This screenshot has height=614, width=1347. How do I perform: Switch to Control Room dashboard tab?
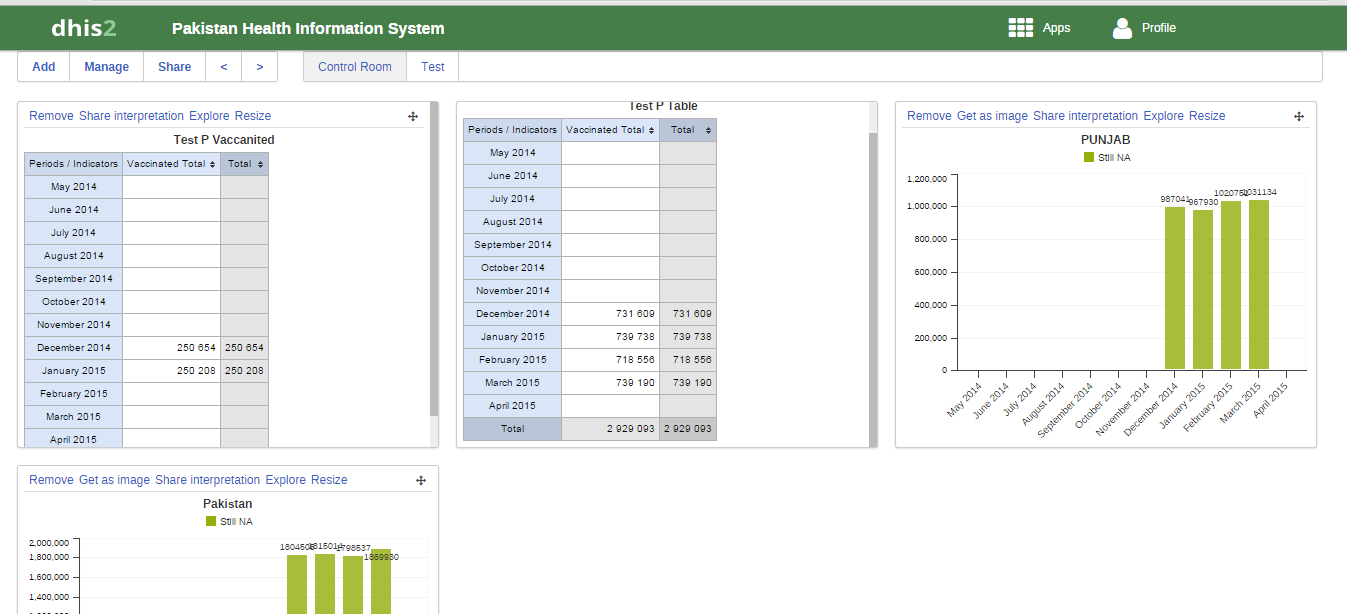tap(355, 67)
